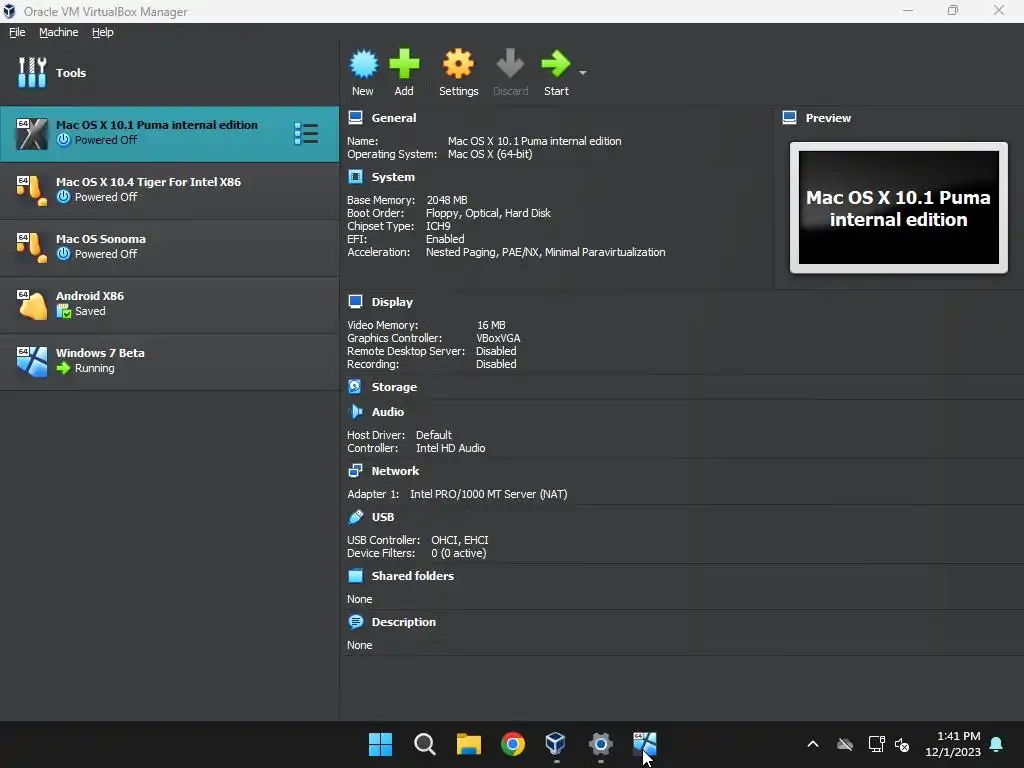Click the Mac OS X Puma X-shaped OS icon
This screenshot has width=1024, height=768.
[x=32, y=134]
